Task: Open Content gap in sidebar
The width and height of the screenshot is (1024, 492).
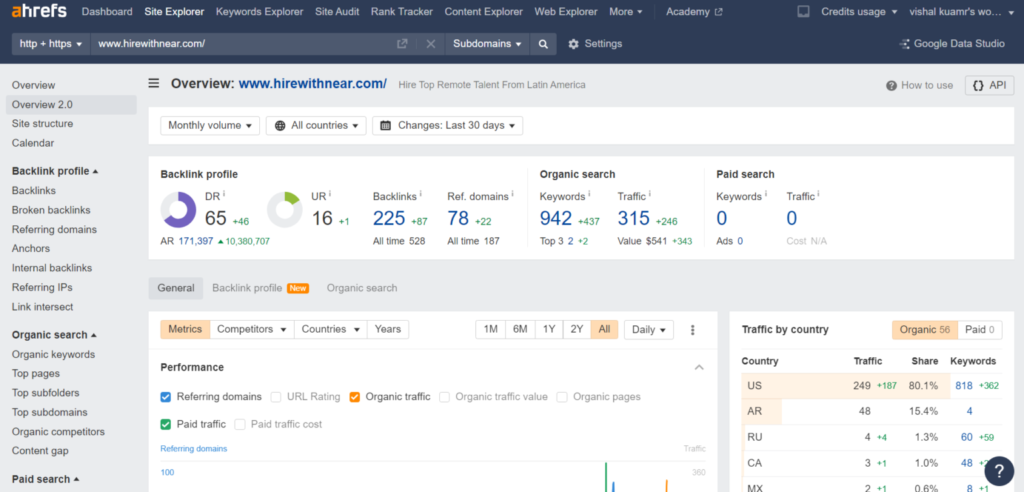Action: tap(40, 451)
